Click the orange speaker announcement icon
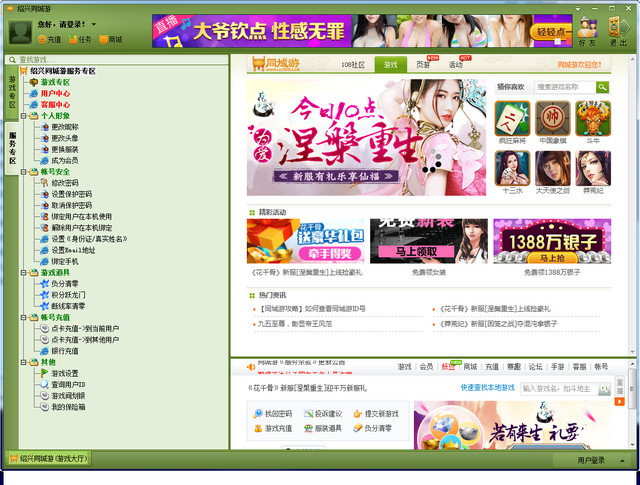 click(251, 367)
